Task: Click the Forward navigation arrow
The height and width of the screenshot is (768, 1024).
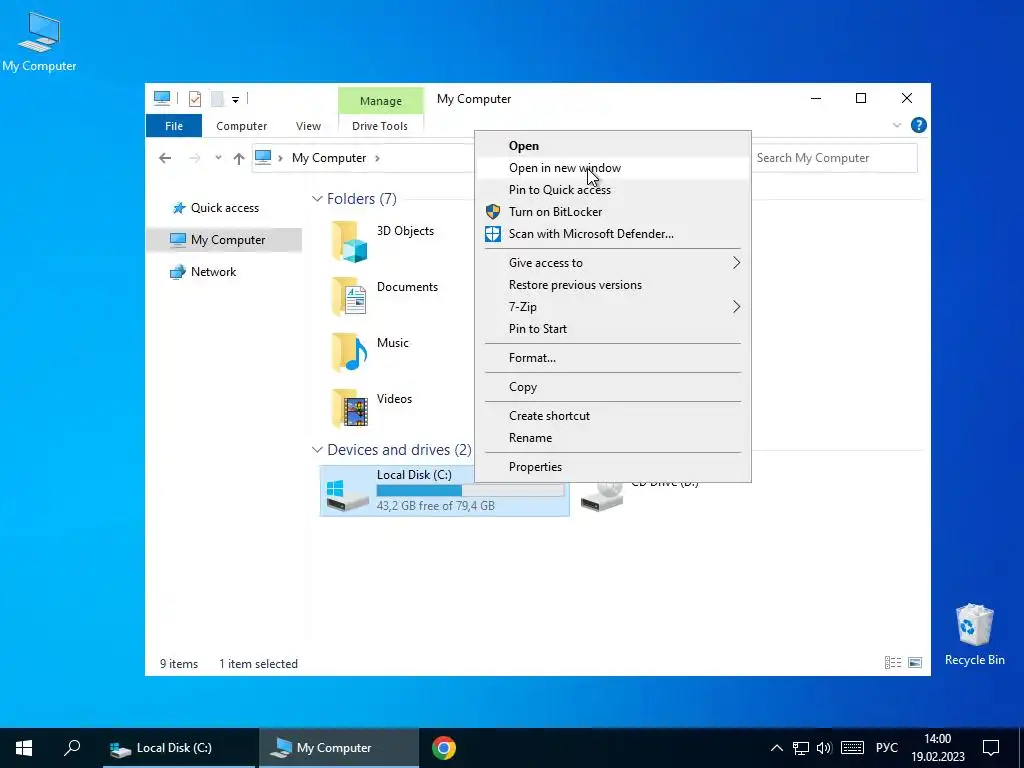Action: [x=195, y=158]
